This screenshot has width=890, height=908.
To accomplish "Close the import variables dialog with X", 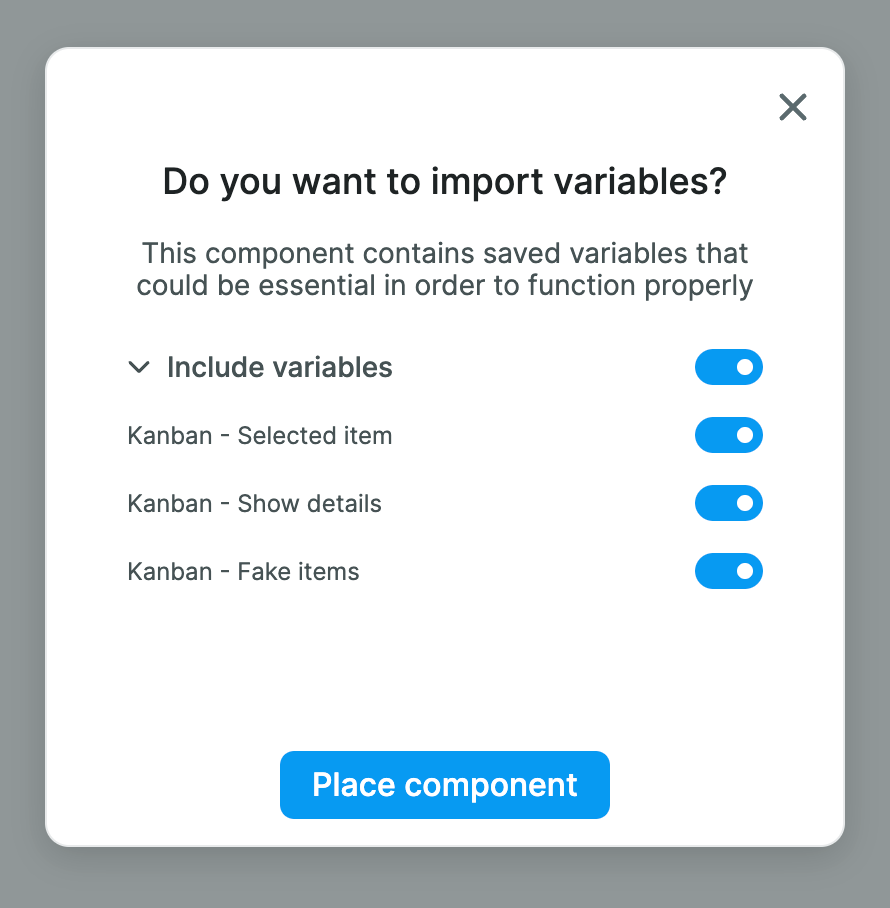I will click(793, 107).
